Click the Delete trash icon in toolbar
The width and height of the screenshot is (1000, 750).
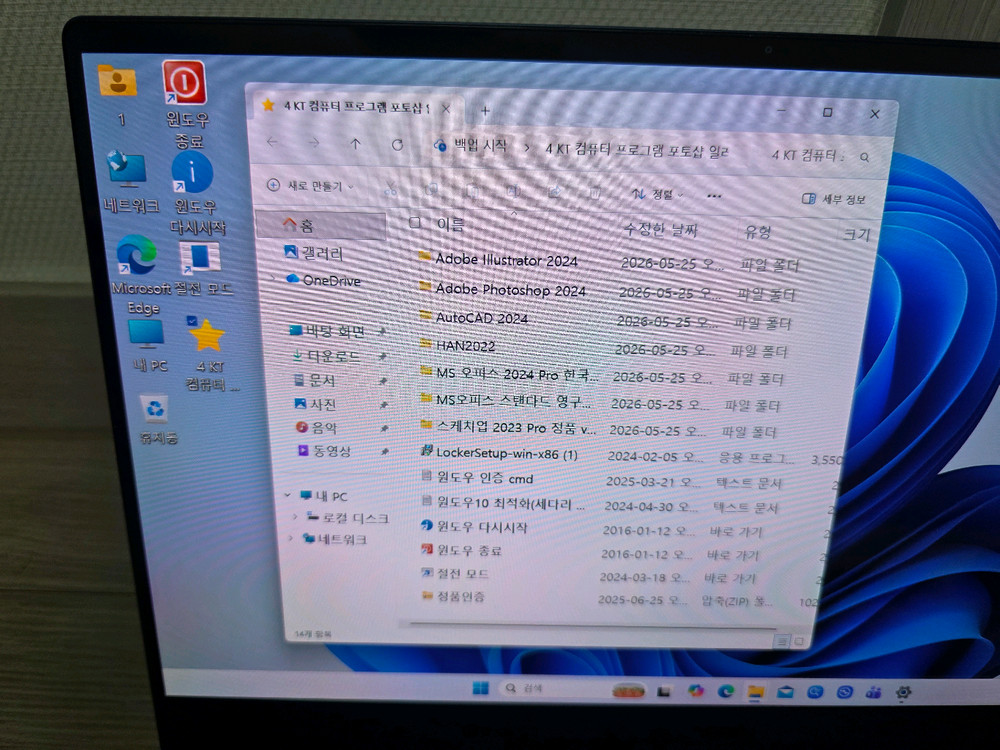point(594,192)
